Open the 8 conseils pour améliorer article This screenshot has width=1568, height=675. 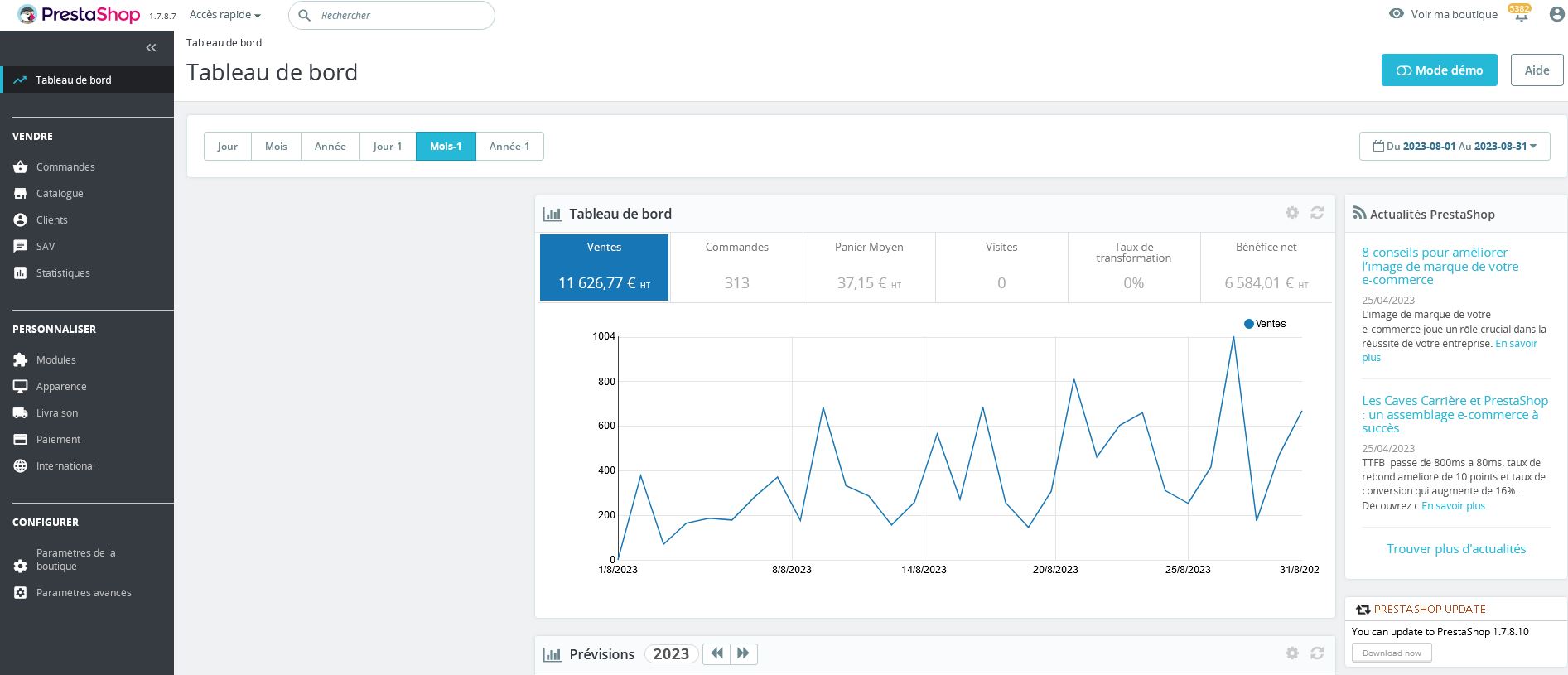pos(1440,266)
